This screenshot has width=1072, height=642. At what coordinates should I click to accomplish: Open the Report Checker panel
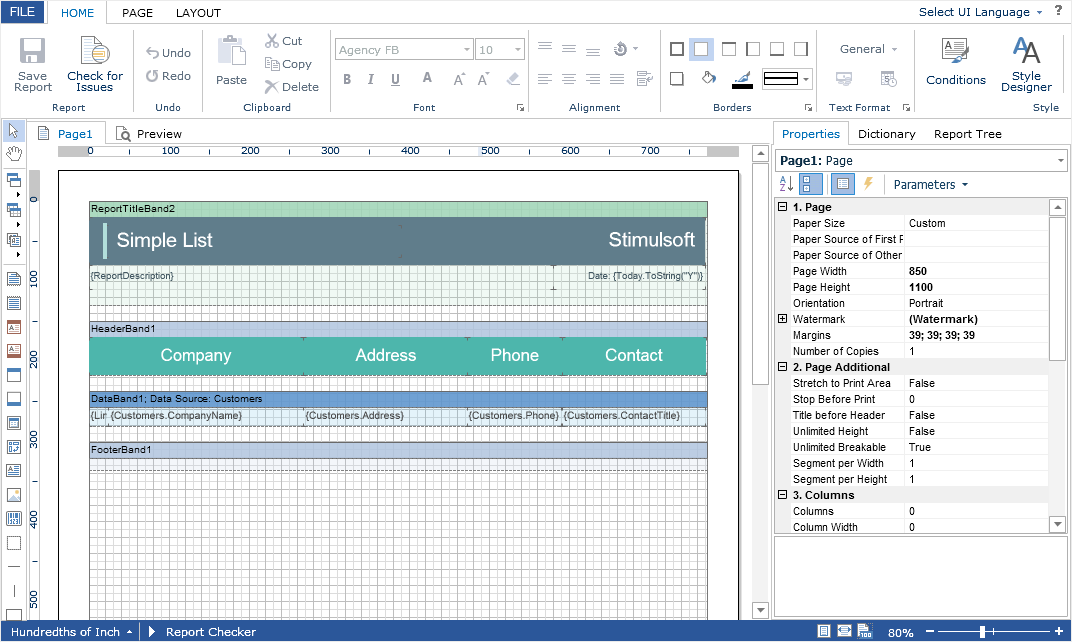pos(202,632)
